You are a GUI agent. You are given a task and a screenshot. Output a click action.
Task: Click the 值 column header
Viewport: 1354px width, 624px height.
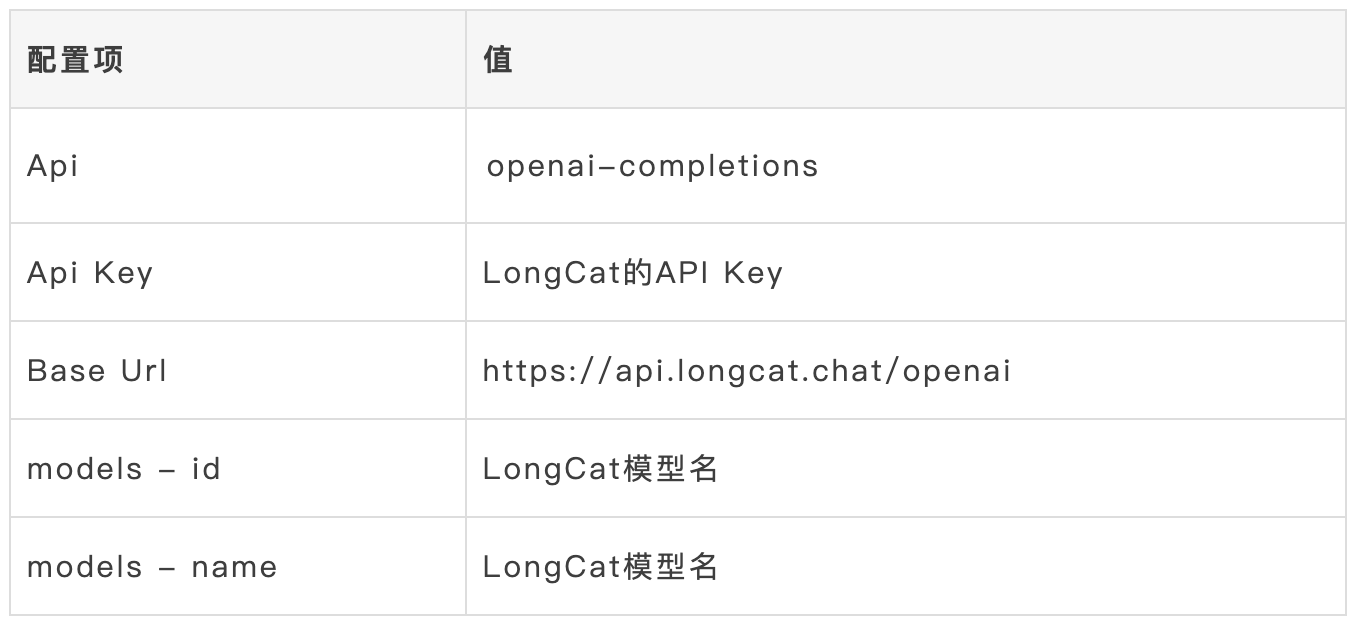(x=497, y=60)
